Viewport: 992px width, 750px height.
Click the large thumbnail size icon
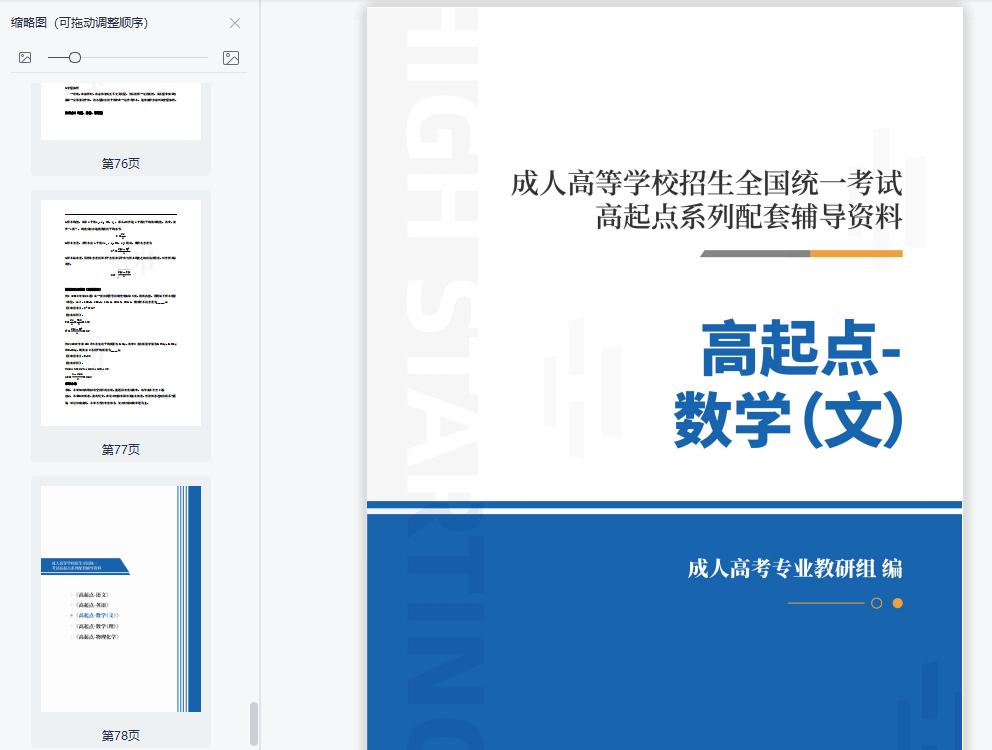(x=231, y=58)
